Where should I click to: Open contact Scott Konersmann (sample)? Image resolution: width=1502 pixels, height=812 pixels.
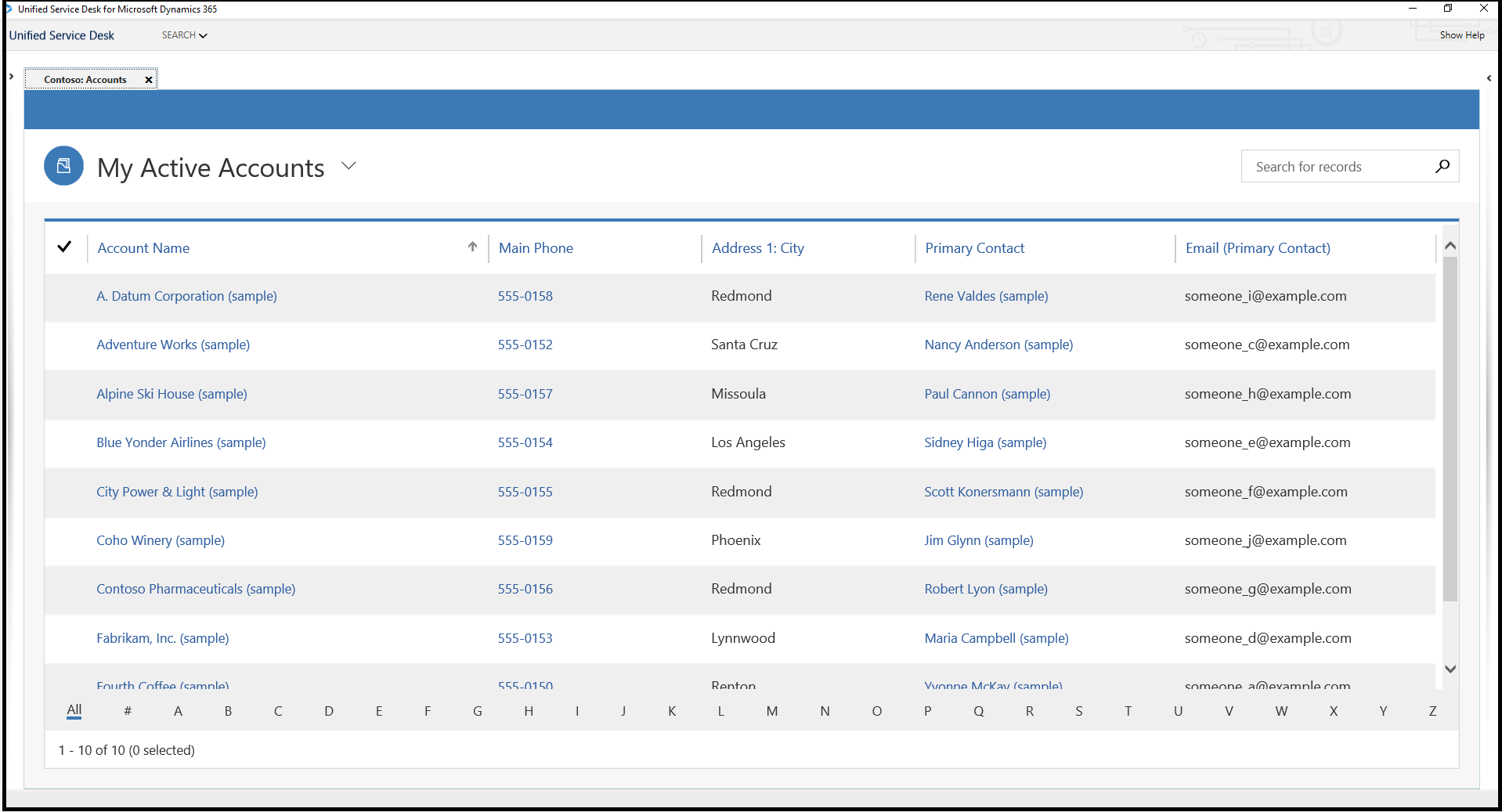point(1004,492)
